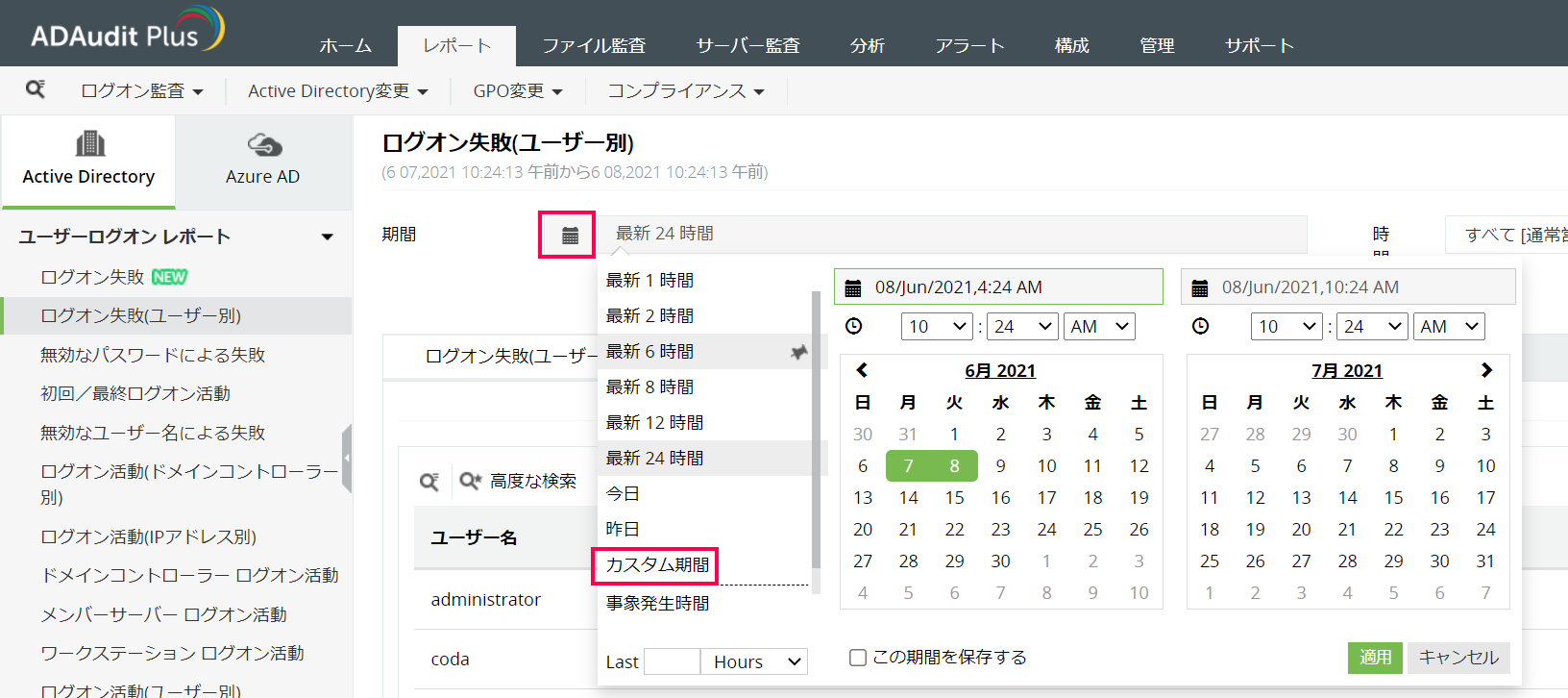This screenshot has height=698, width=1568.
Task: Click the pin icon beside 最新 6 時間
Action: coord(797,353)
